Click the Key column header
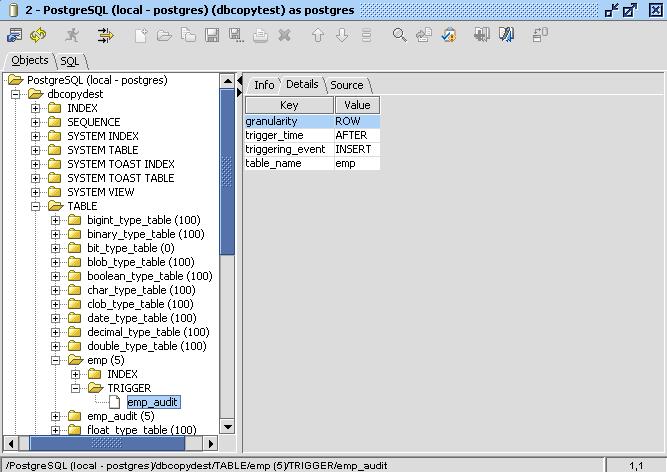Image resolution: width=667 pixels, height=472 pixels. point(288,105)
